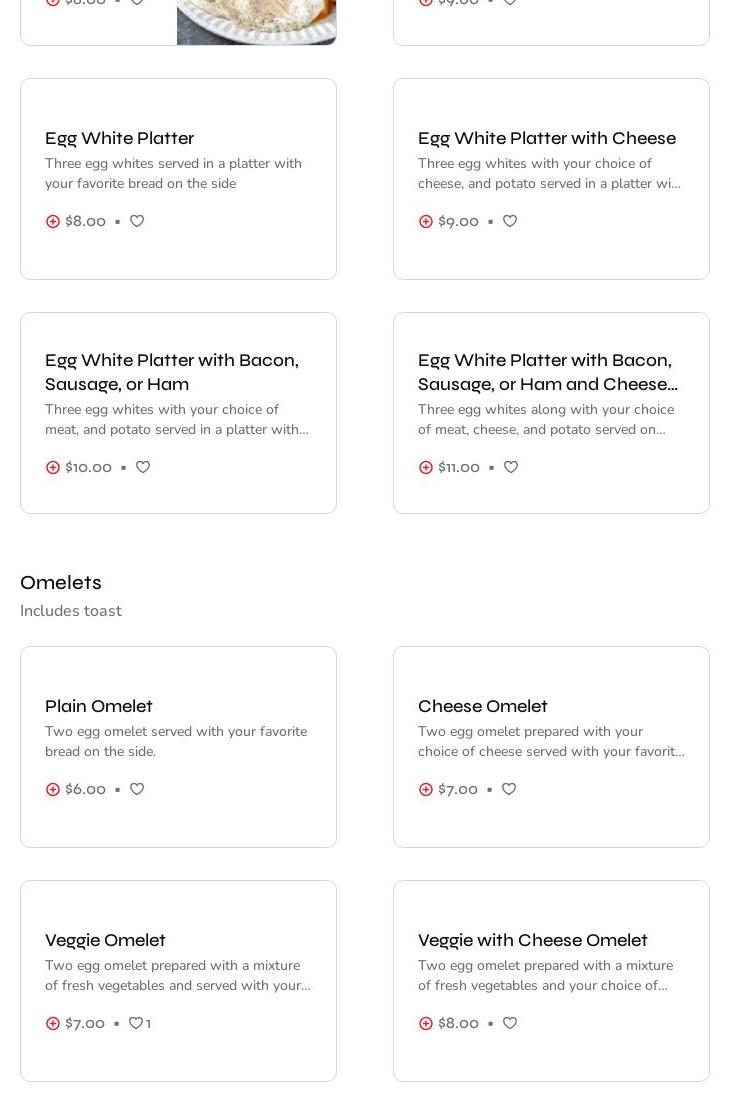Open the Veggie with Cheese Omelet title
The width and height of the screenshot is (750, 1106).
532,940
